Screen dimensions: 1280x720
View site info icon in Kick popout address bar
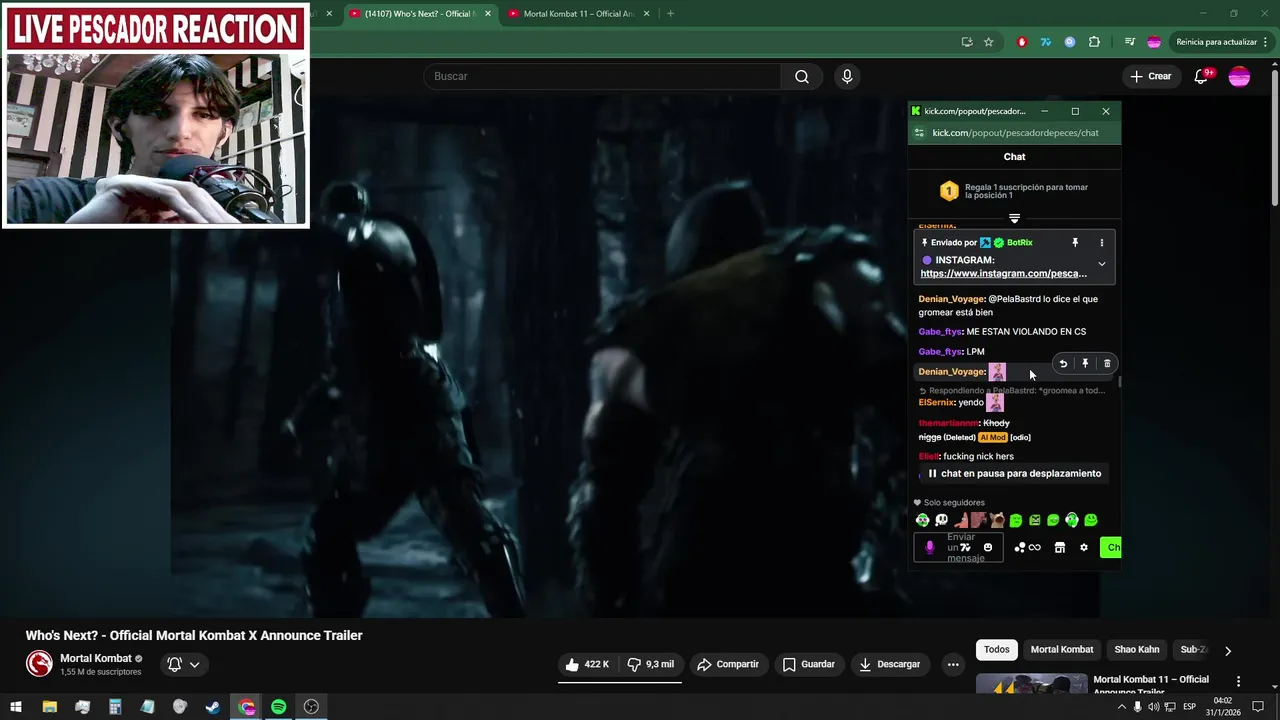coord(920,133)
